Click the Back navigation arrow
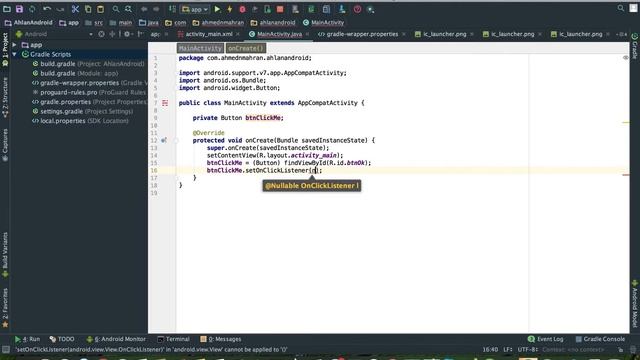The image size is (640, 360). (144, 9)
